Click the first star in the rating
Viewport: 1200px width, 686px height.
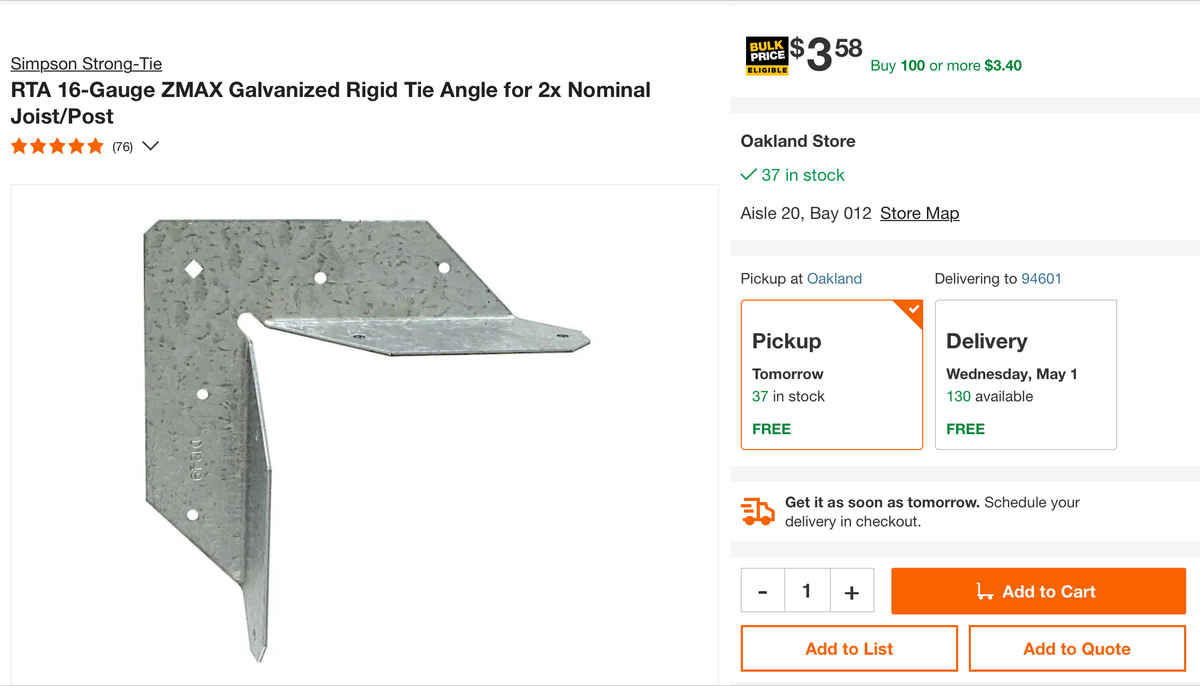[18, 145]
